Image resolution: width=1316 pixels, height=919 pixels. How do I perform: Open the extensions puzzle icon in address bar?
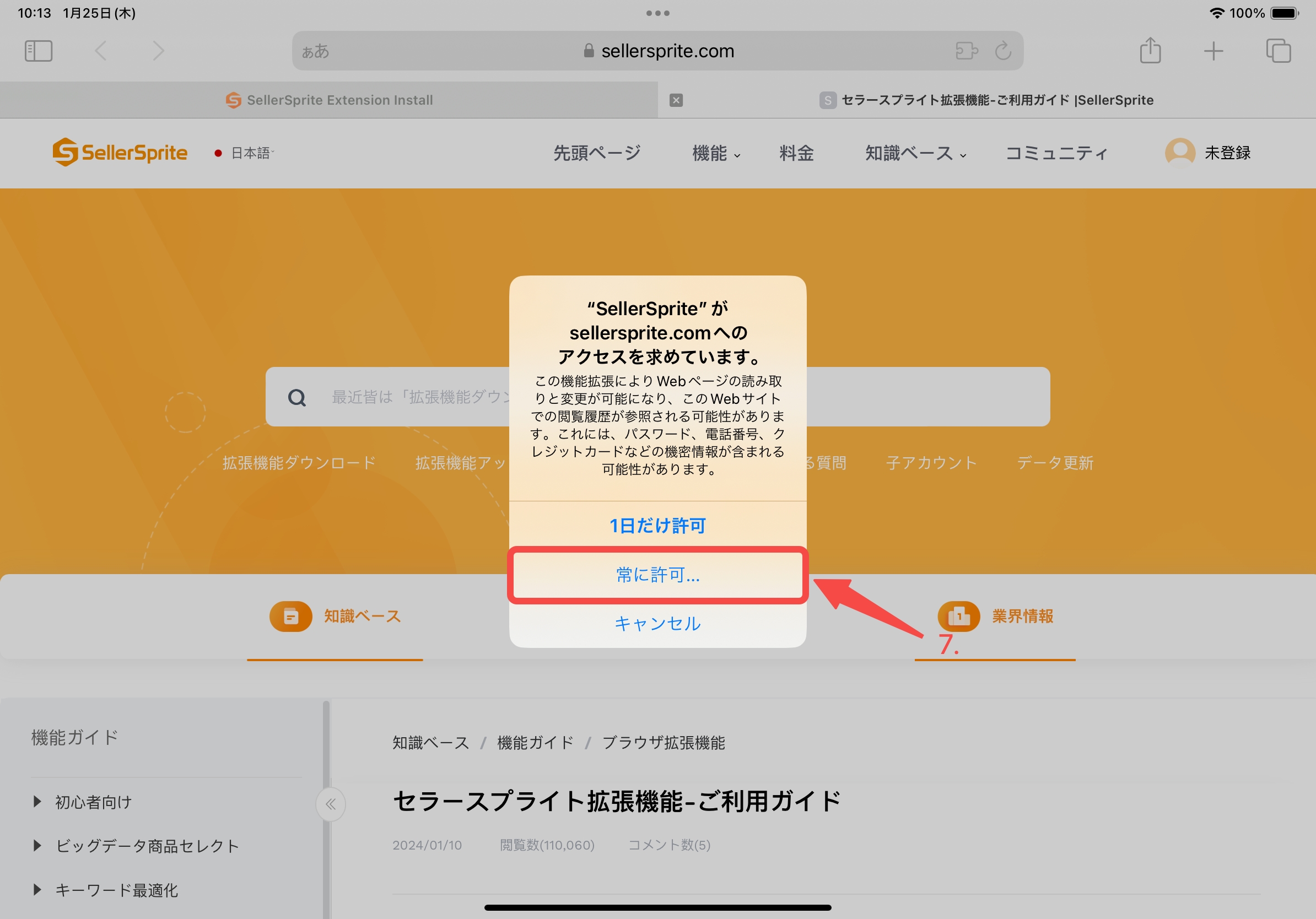[x=967, y=51]
